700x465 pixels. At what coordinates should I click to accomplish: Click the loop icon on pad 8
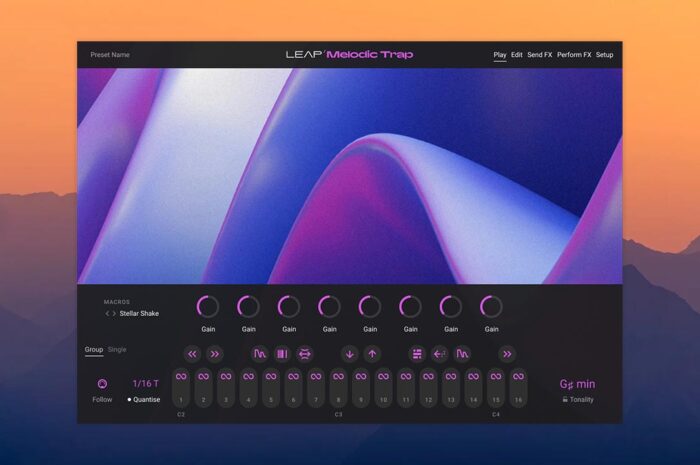(338, 377)
